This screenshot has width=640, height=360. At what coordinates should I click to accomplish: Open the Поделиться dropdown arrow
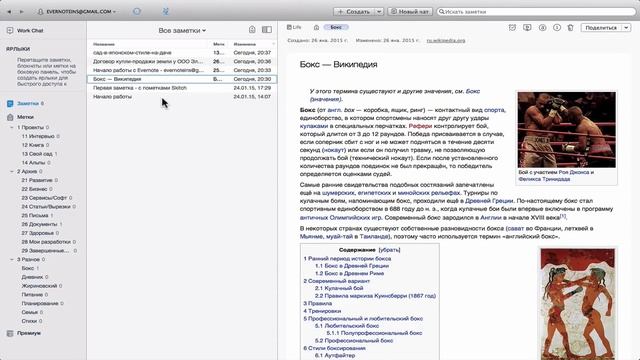(x=626, y=28)
